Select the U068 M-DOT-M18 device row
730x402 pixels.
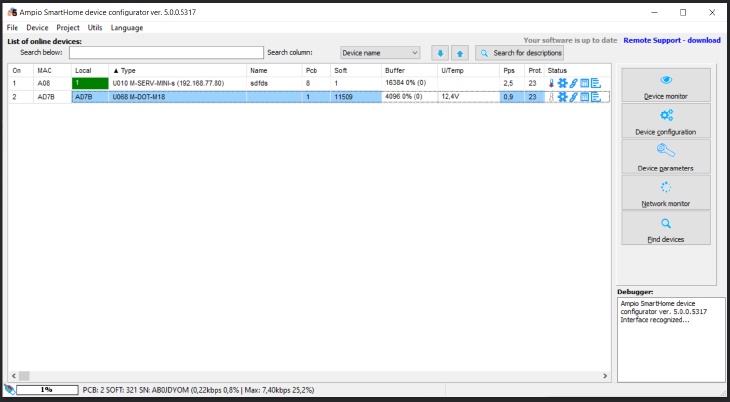[309, 97]
